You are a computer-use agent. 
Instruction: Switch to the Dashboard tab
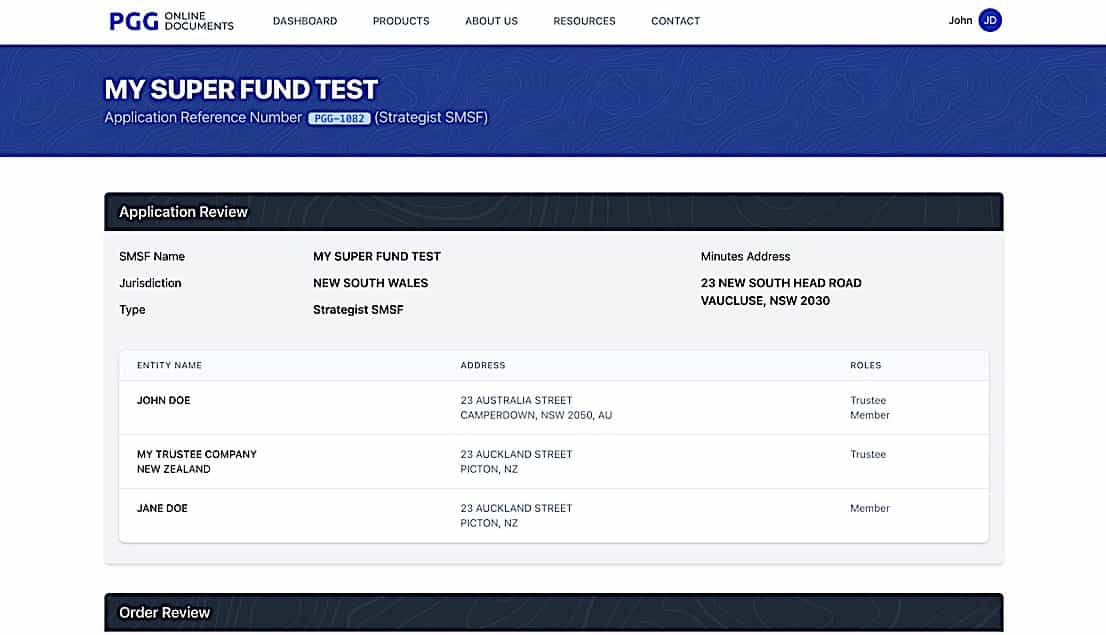pos(305,20)
